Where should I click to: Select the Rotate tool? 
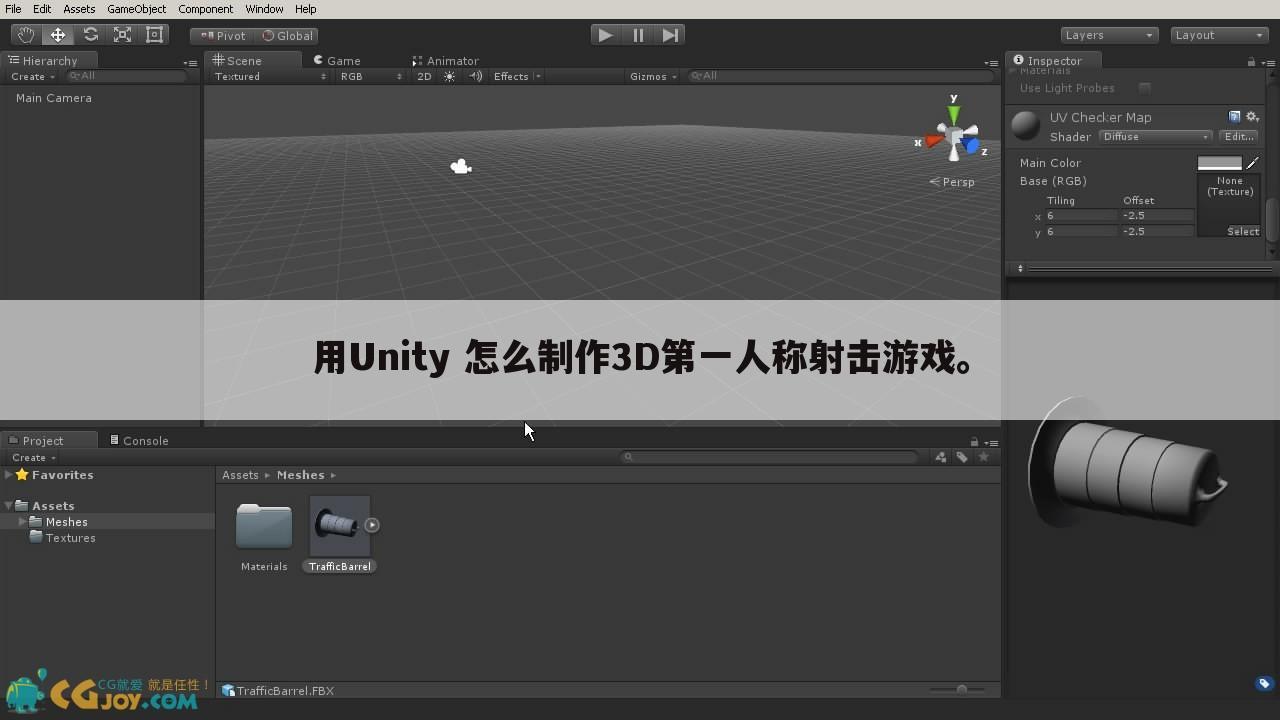90,34
